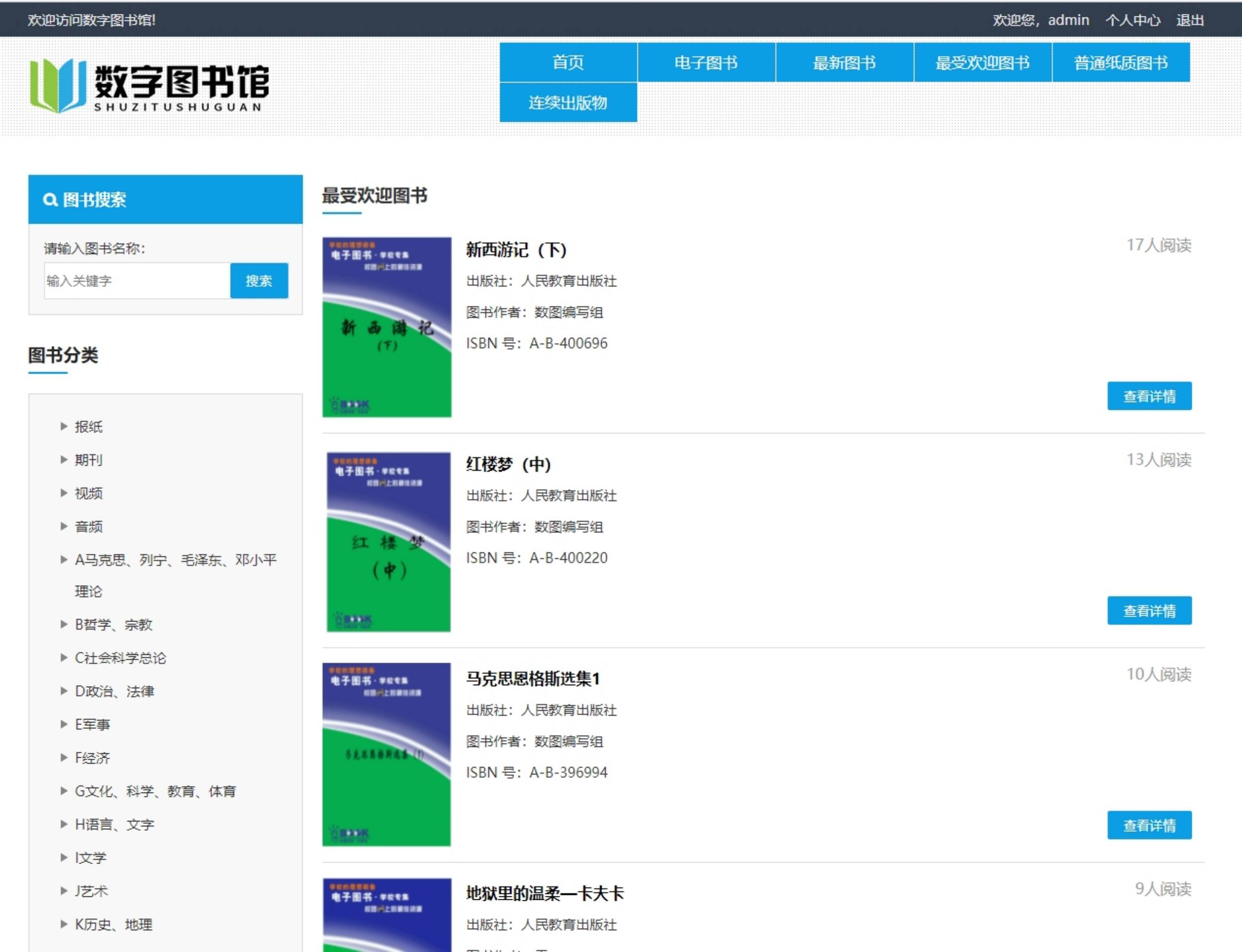Open the 红楼梦（中）book cover

pyautogui.click(x=388, y=541)
